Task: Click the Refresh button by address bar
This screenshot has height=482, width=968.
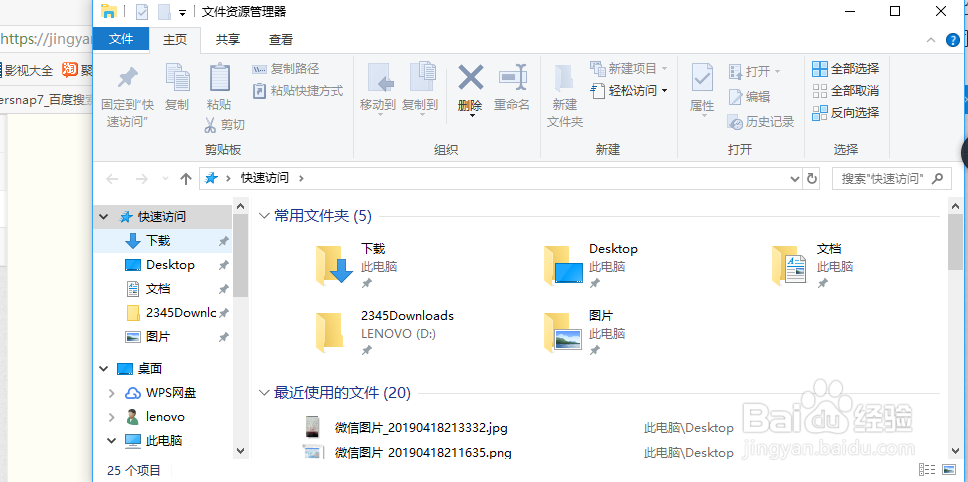Action: (x=812, y=179)
